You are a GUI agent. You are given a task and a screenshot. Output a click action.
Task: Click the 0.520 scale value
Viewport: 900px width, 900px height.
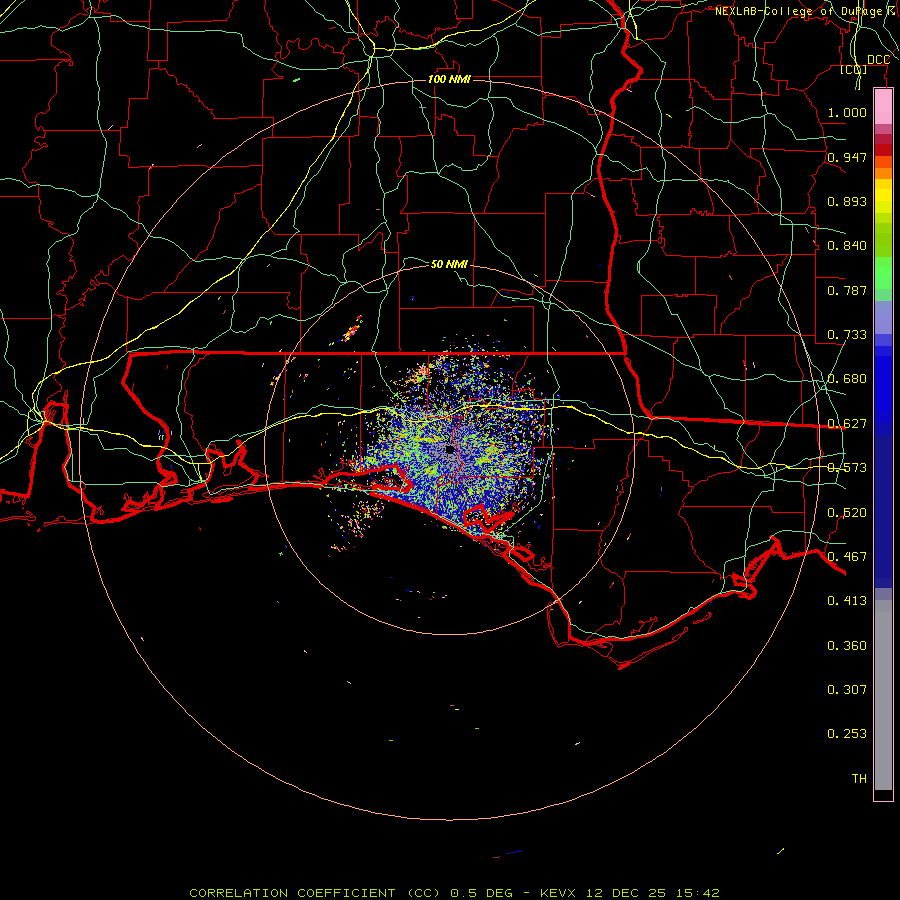click(x=847, y=513)
